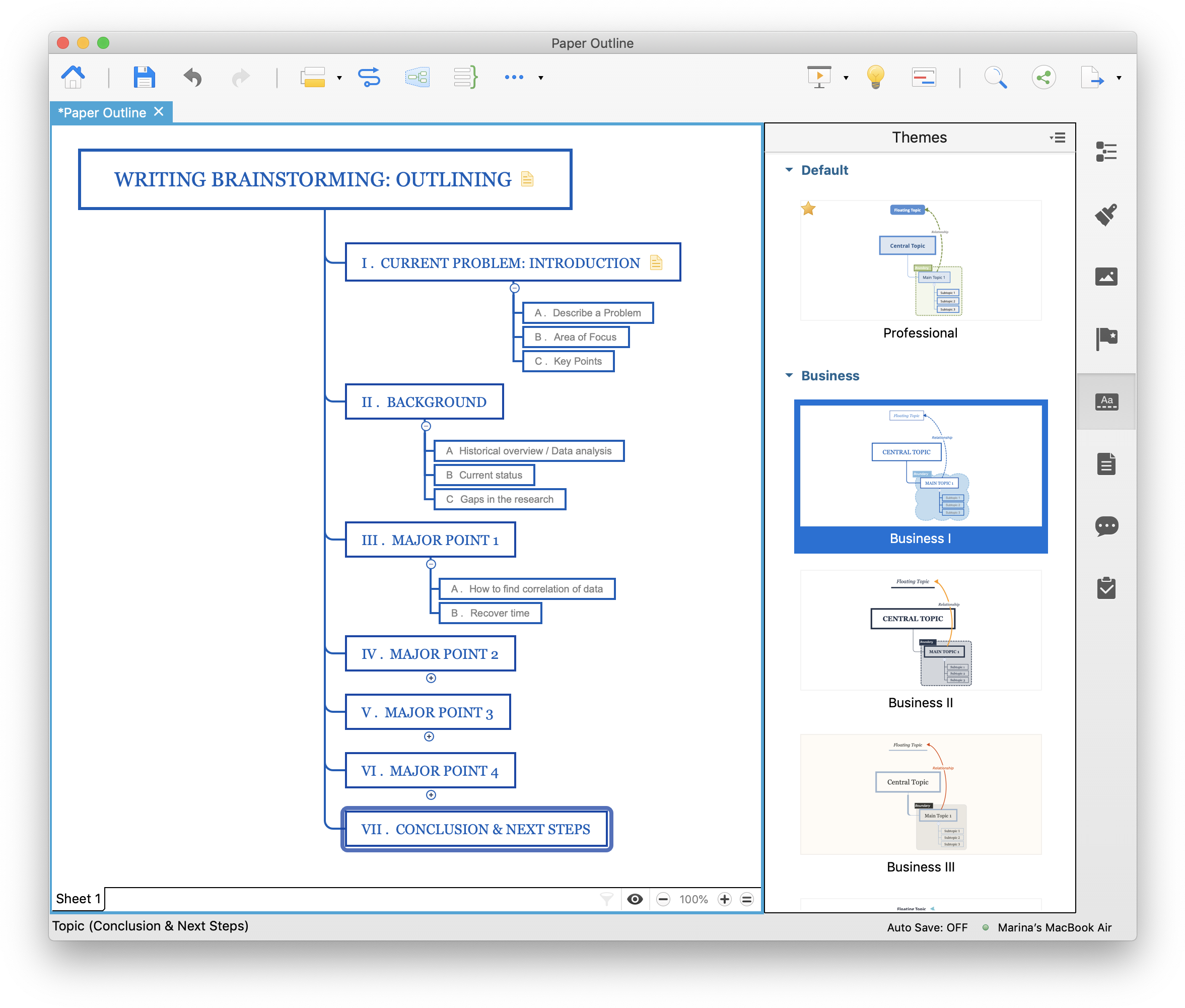
Task: Insert a relationship with curved arrow icon
Action: [x=369, y=77]
